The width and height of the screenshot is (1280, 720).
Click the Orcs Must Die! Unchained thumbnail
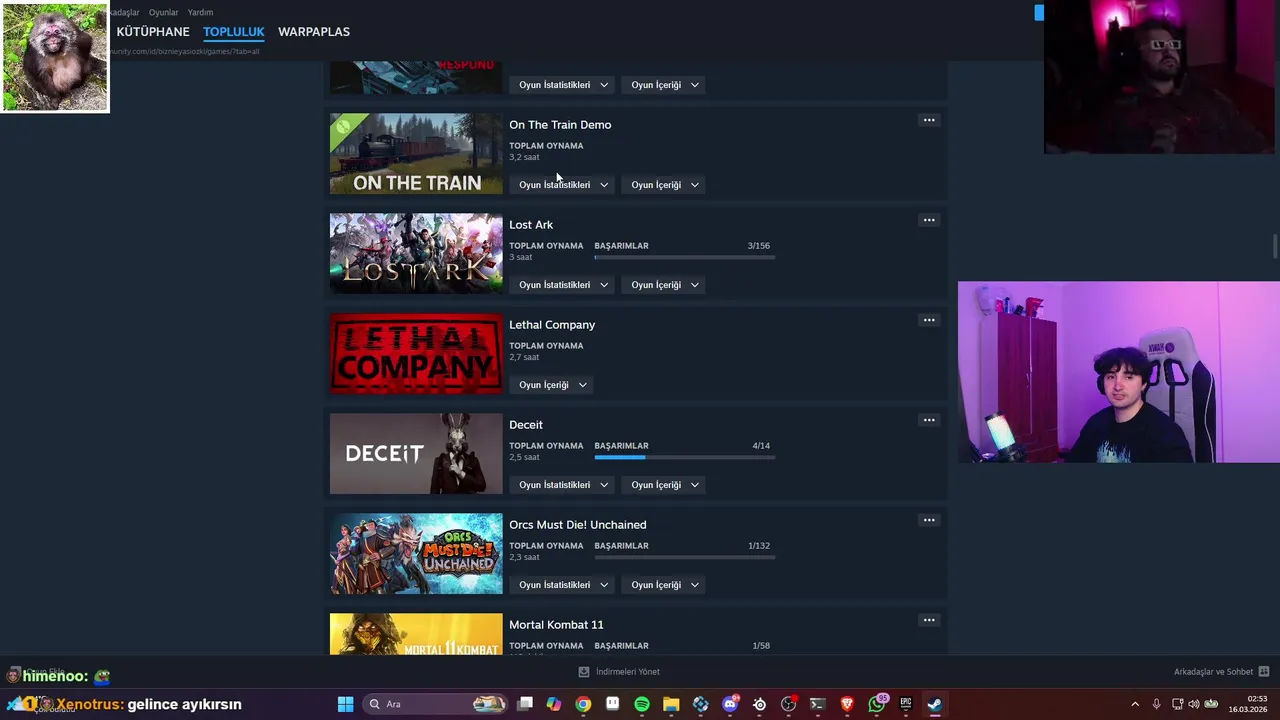(x=416, y=553)
